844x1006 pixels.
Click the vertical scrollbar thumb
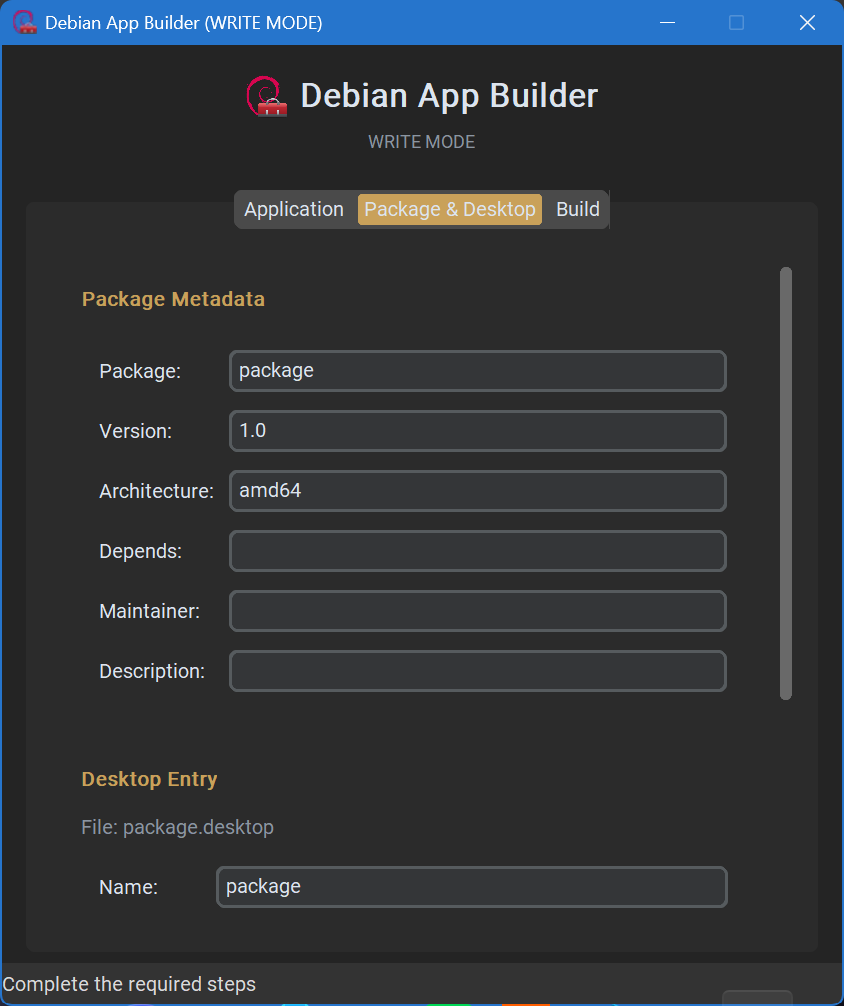786,483
